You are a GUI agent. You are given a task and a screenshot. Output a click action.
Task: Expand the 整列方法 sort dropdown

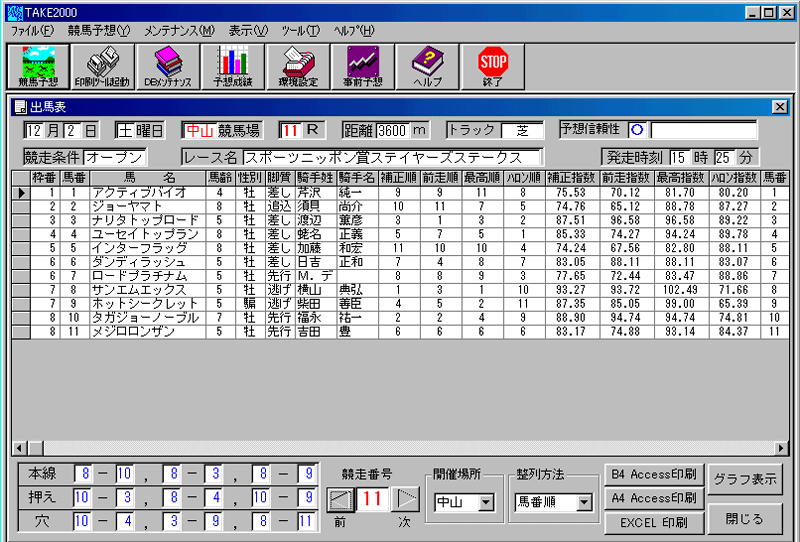point(585,502)
